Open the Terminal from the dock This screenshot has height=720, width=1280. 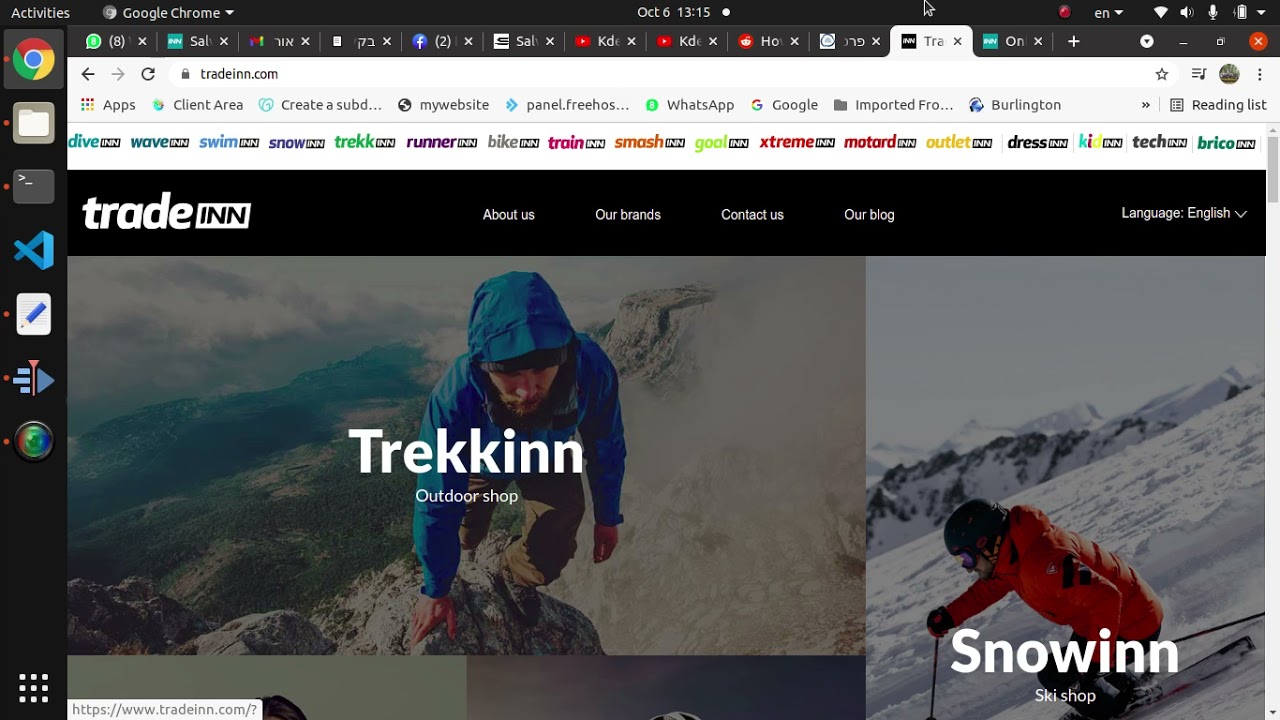[33, 186]
